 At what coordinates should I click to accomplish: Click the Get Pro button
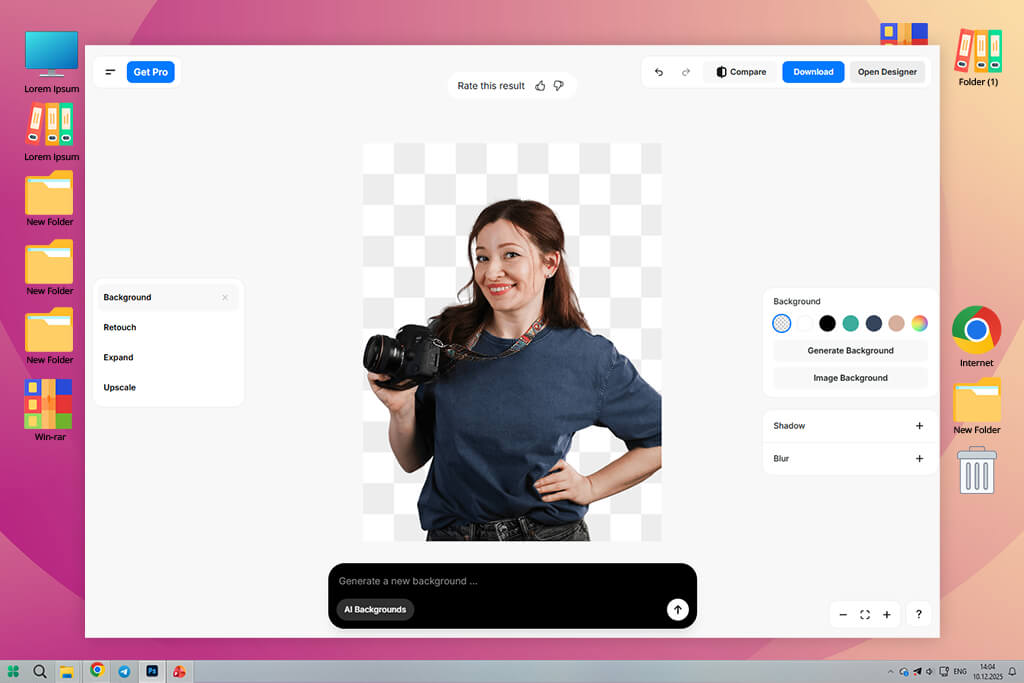(x=151, y=72)
